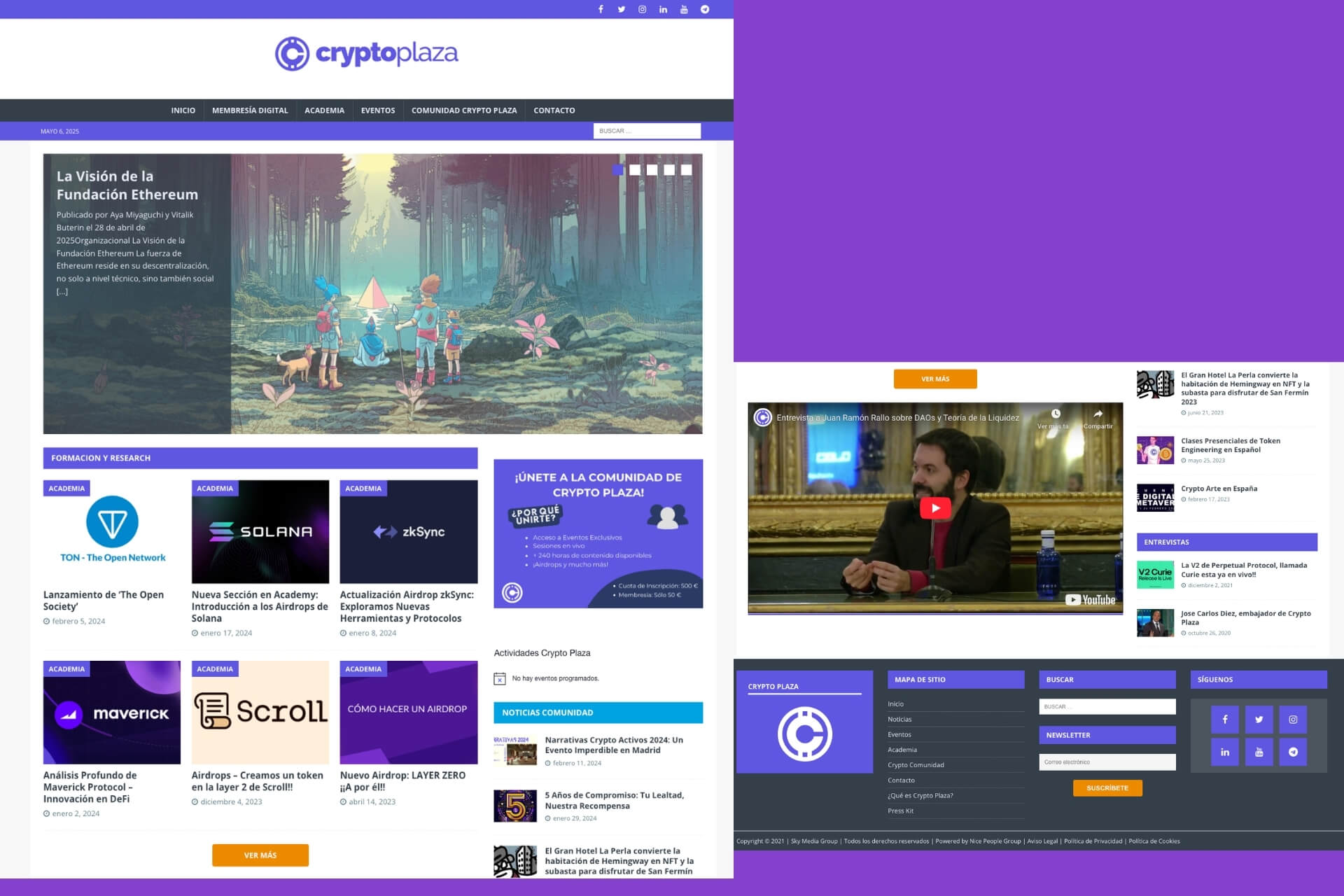Click Noticias in footer site map
Screen dimensions: 1344x896
click(x=899, y=719)
